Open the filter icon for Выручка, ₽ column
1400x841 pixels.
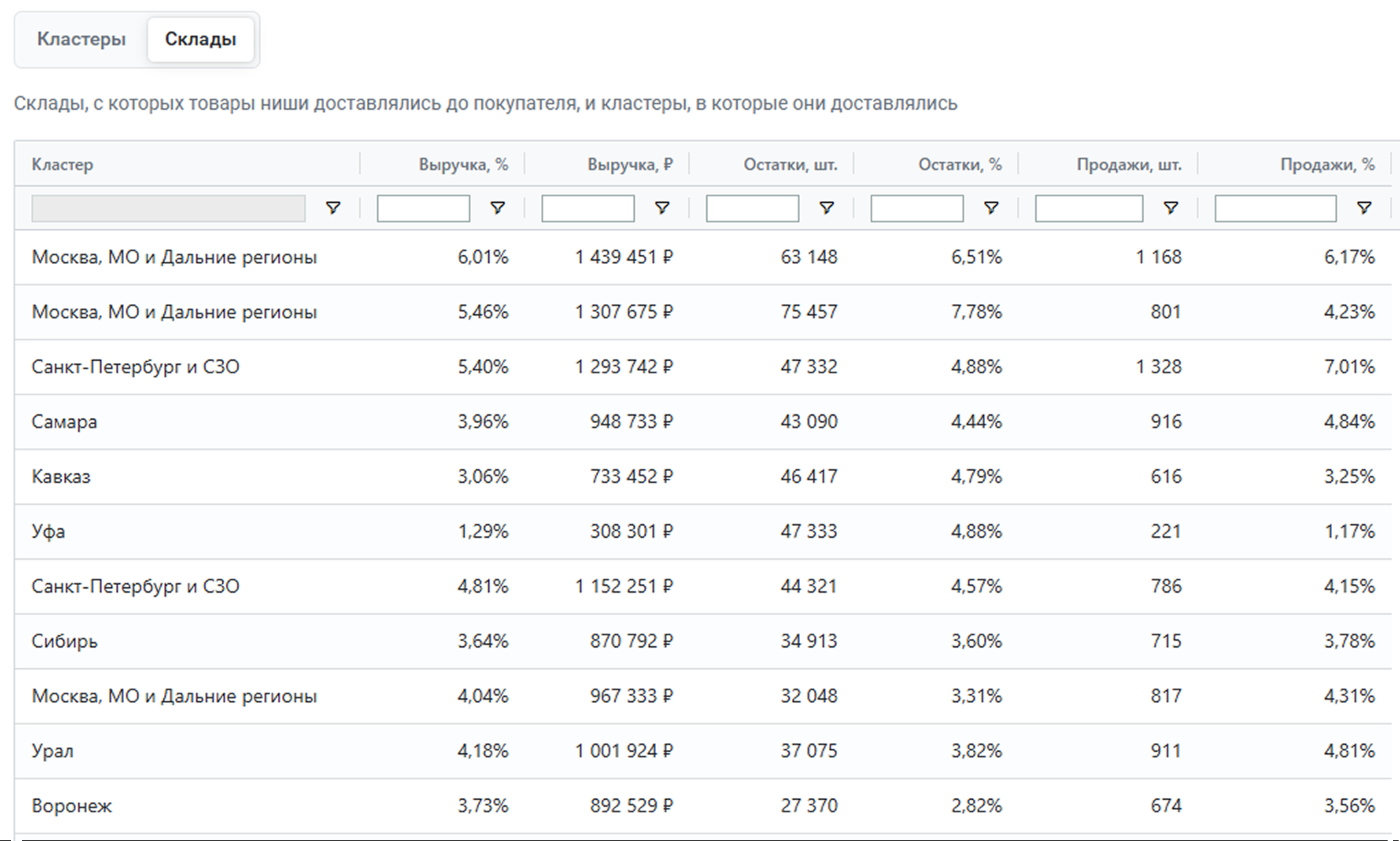(x=662, y=208)
